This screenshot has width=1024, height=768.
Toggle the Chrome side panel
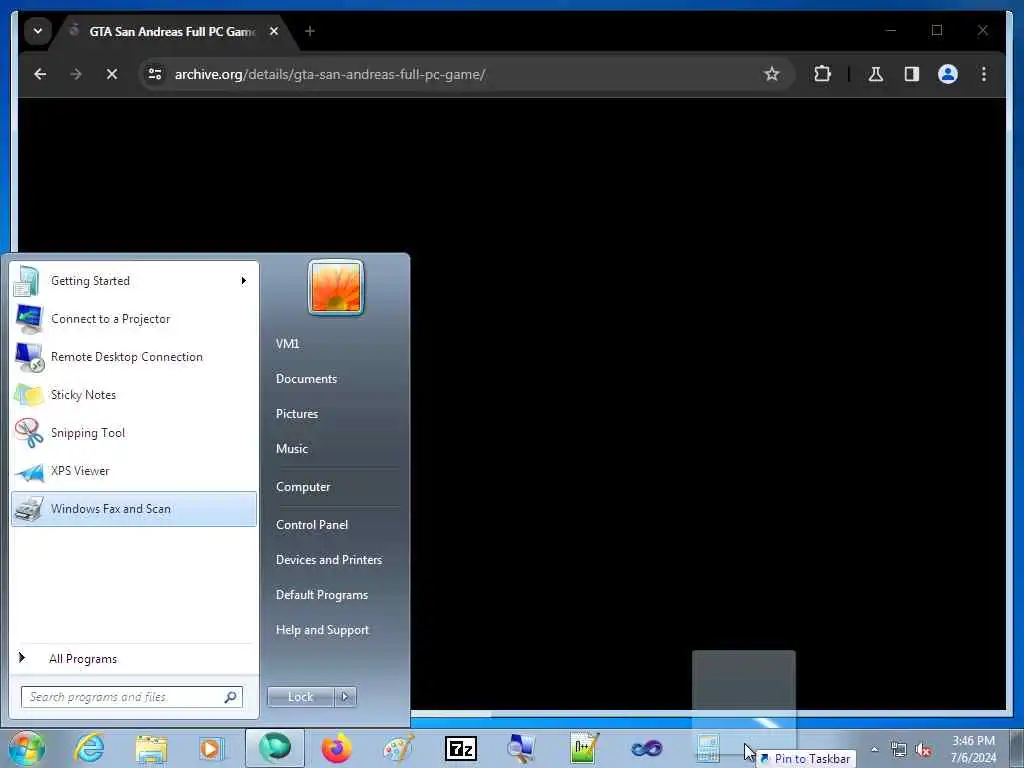coord(912,74)
